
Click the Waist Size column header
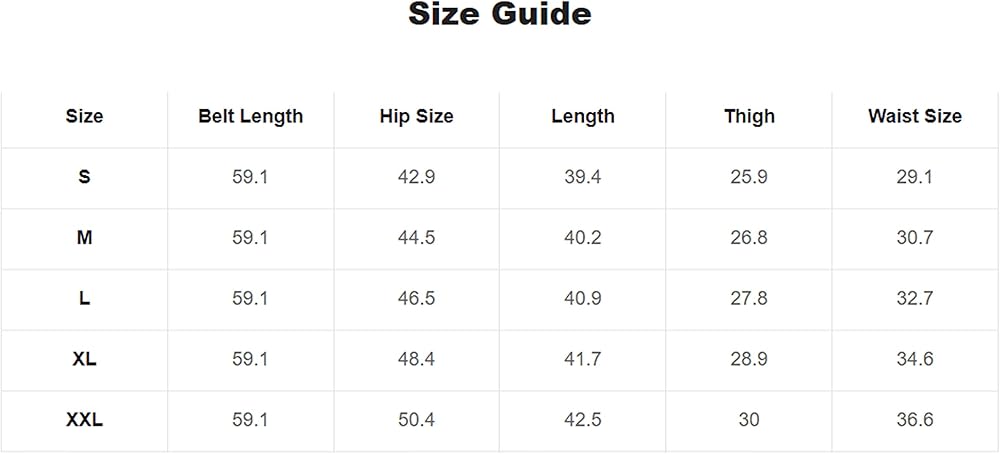point(915,117)
